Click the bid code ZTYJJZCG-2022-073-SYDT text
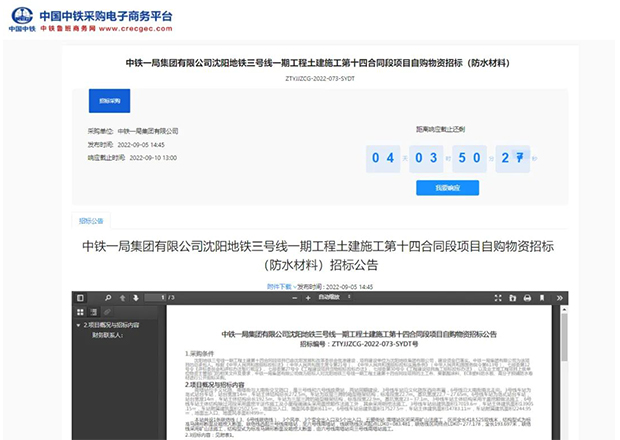Image resolution: width=620 pixels, height=440 pixels. click(320, 79)
